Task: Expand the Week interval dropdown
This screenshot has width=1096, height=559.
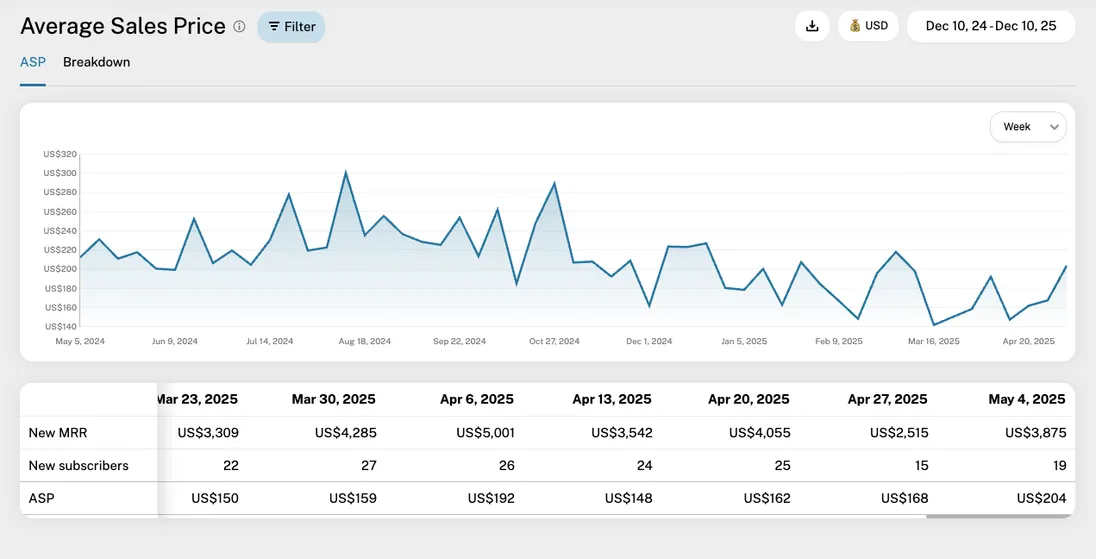Action: (1028, 127)
